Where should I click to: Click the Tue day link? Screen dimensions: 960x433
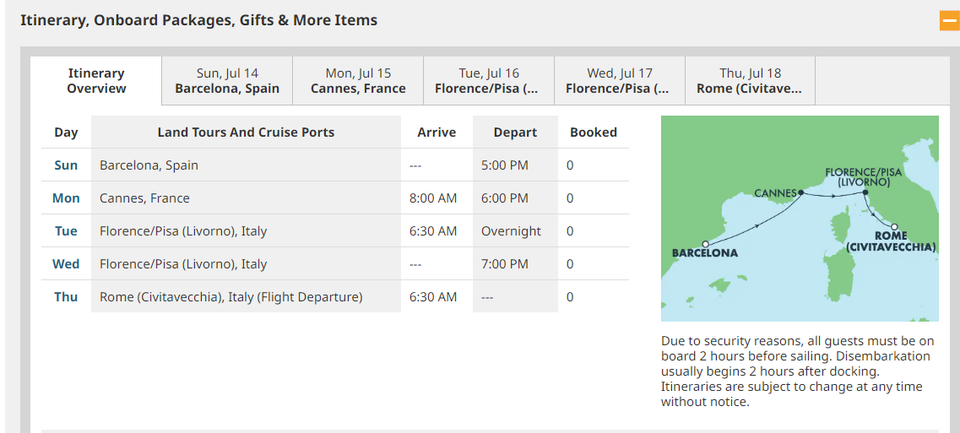tap(66, 231)
